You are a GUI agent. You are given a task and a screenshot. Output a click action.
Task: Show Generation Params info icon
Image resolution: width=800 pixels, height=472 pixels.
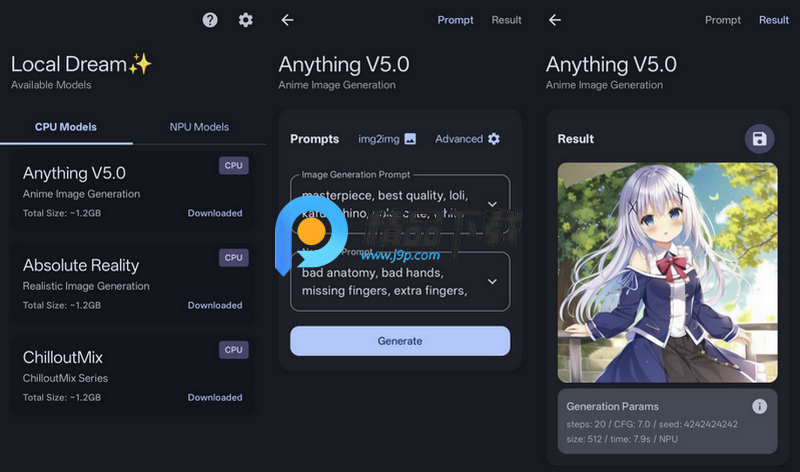tap(759, 406)
